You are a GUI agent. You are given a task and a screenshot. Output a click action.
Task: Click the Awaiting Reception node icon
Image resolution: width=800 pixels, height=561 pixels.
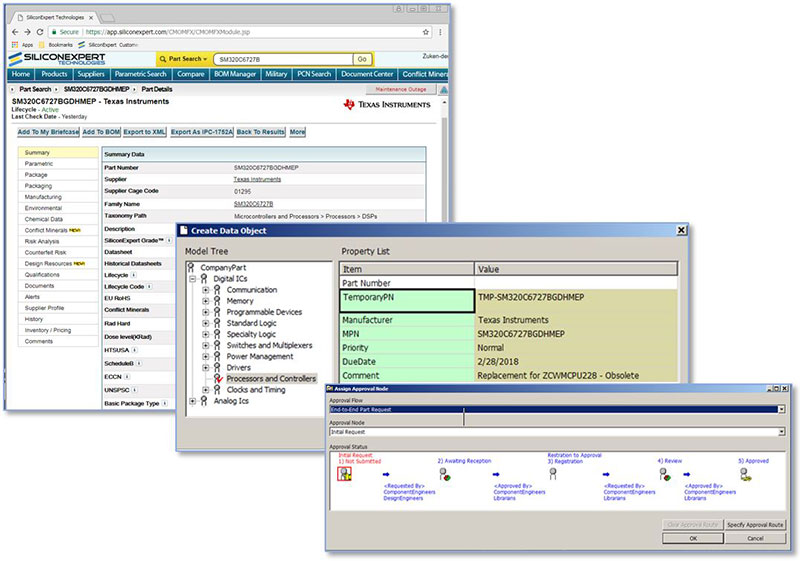[x=442, y=475]
